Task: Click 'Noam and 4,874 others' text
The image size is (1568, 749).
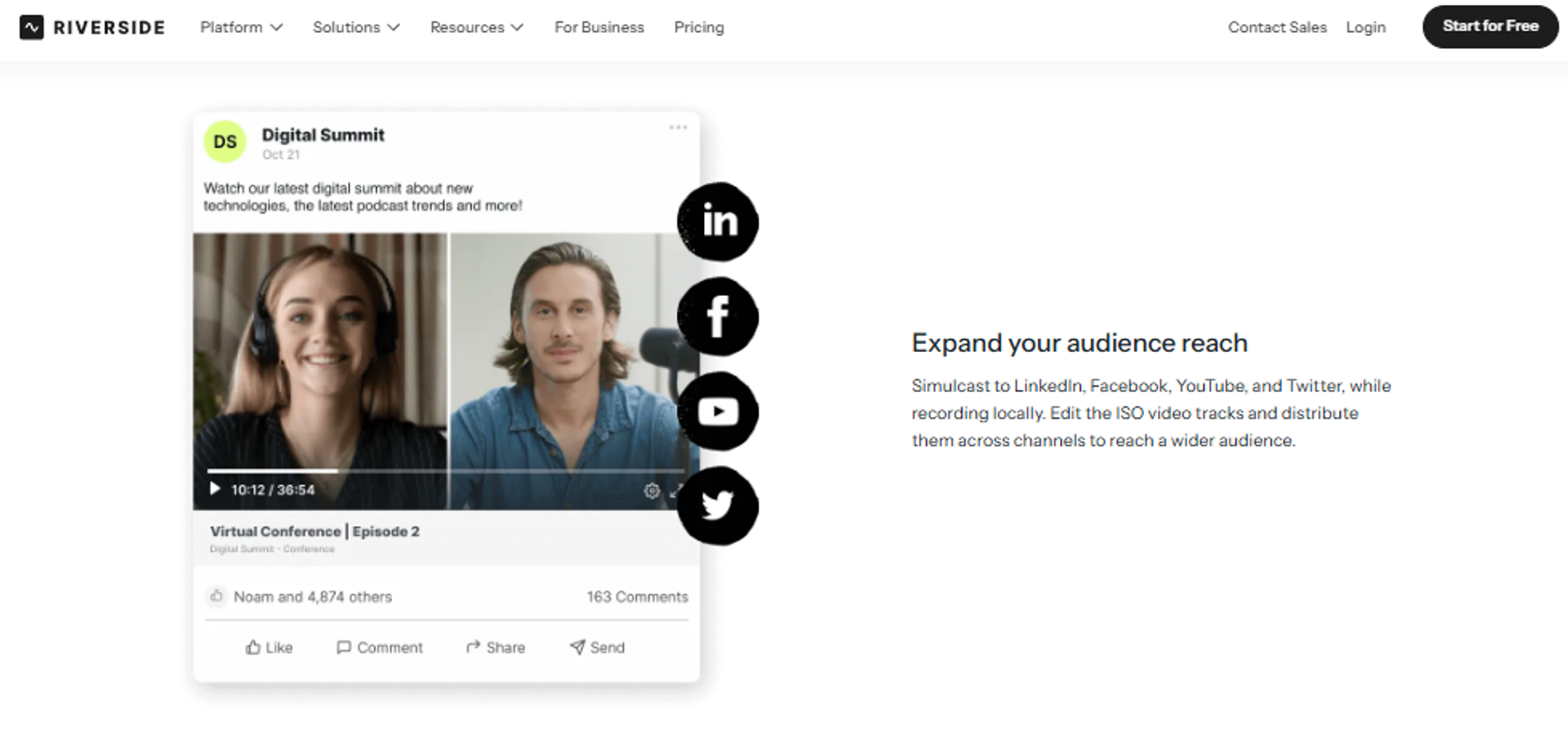Action: click(313, 596)
